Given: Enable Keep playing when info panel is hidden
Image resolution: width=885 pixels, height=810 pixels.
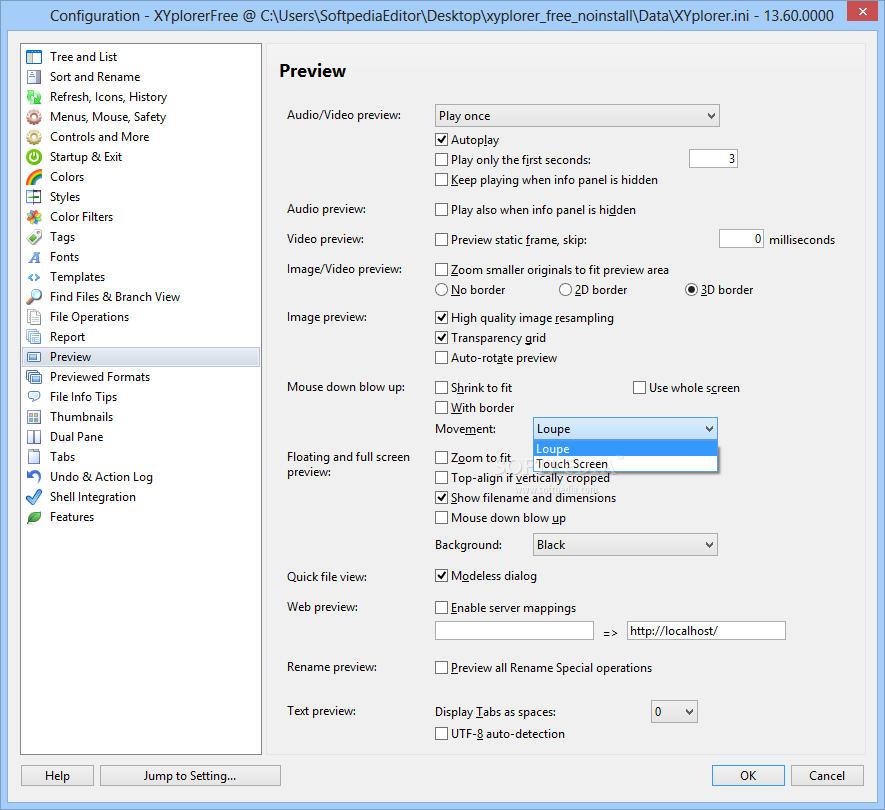Looking at the screenshot, I should pyautogui.click(x=441, y=179).
